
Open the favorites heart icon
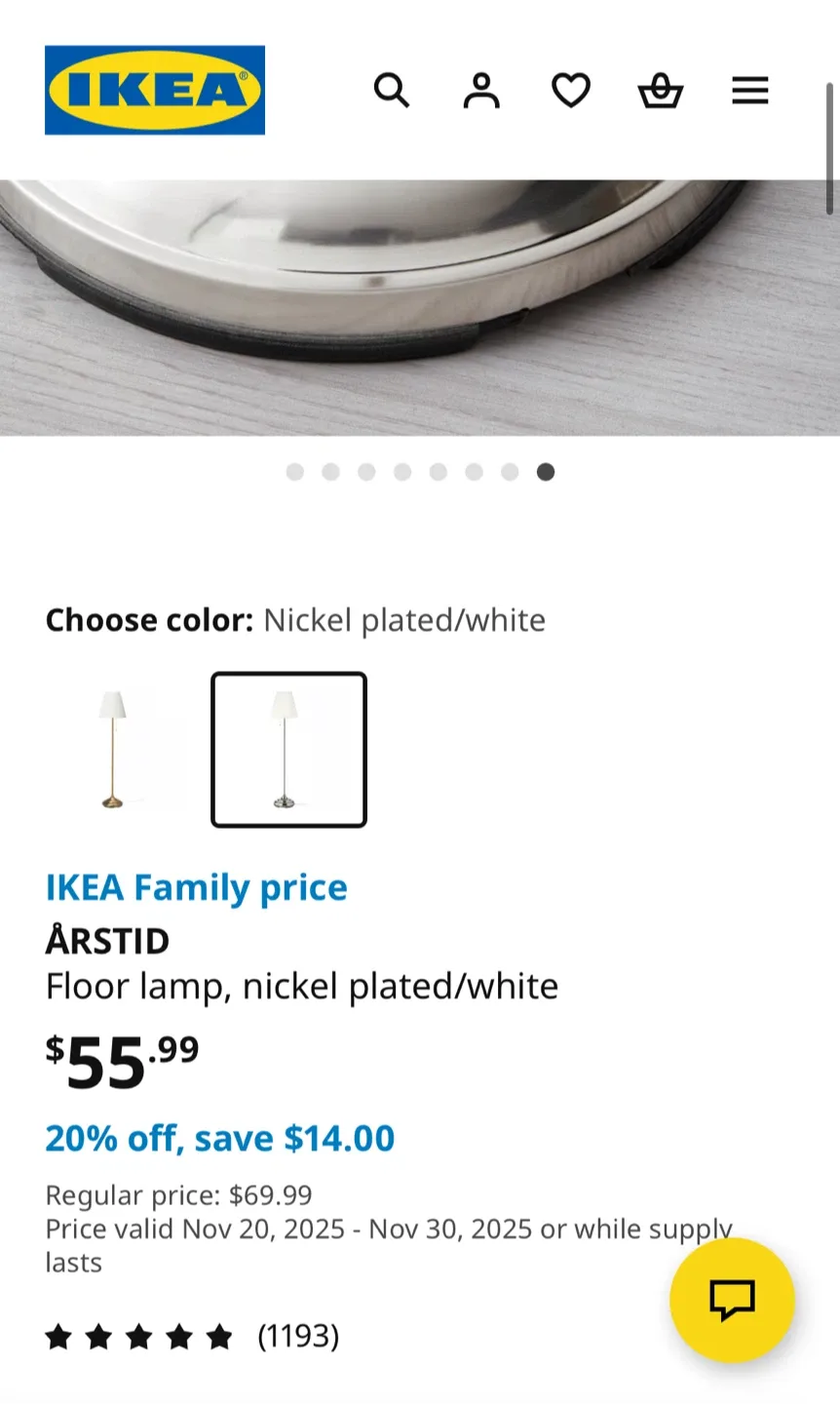tap(571, 90)
